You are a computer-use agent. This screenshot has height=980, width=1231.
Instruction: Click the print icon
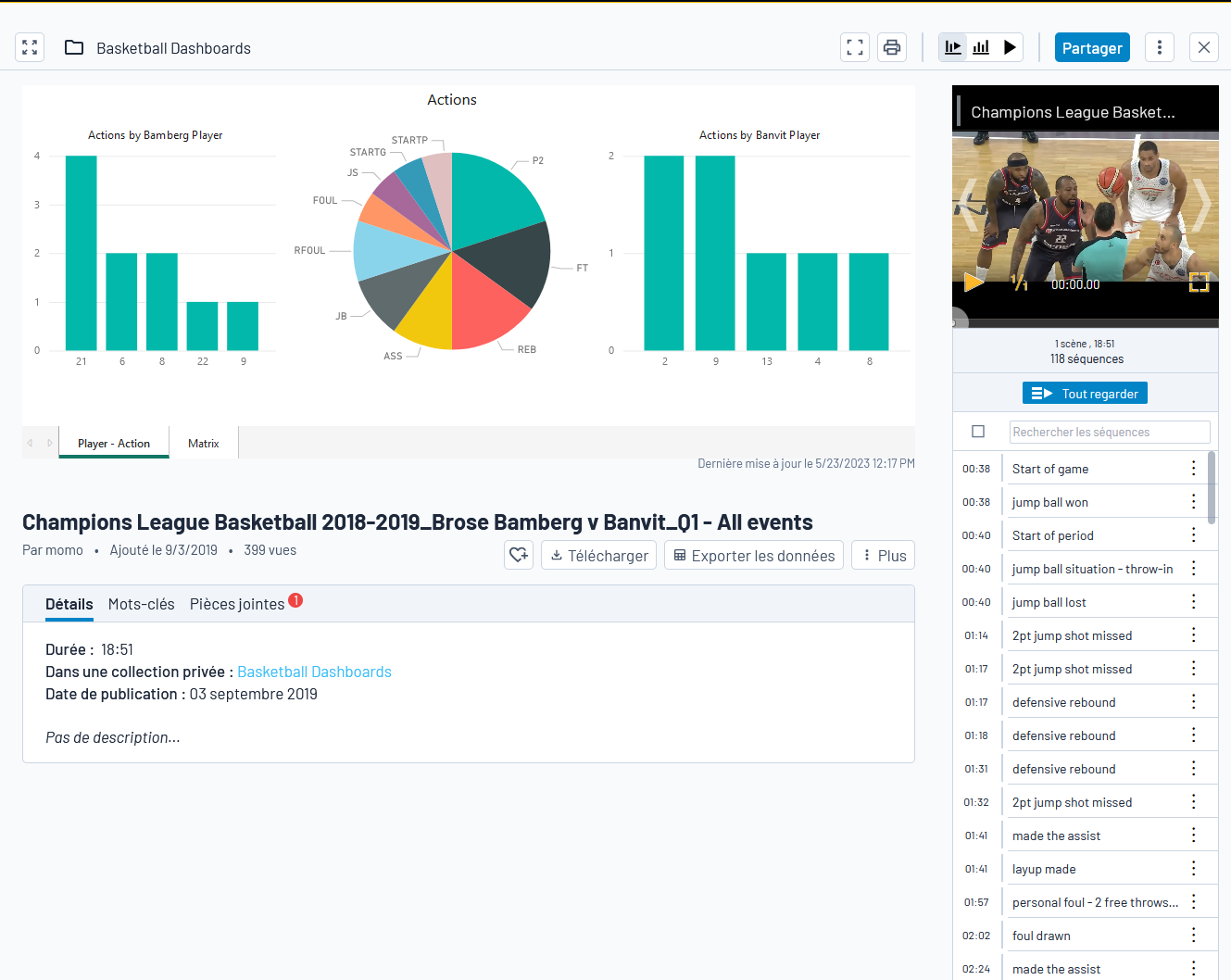point(892,47)
